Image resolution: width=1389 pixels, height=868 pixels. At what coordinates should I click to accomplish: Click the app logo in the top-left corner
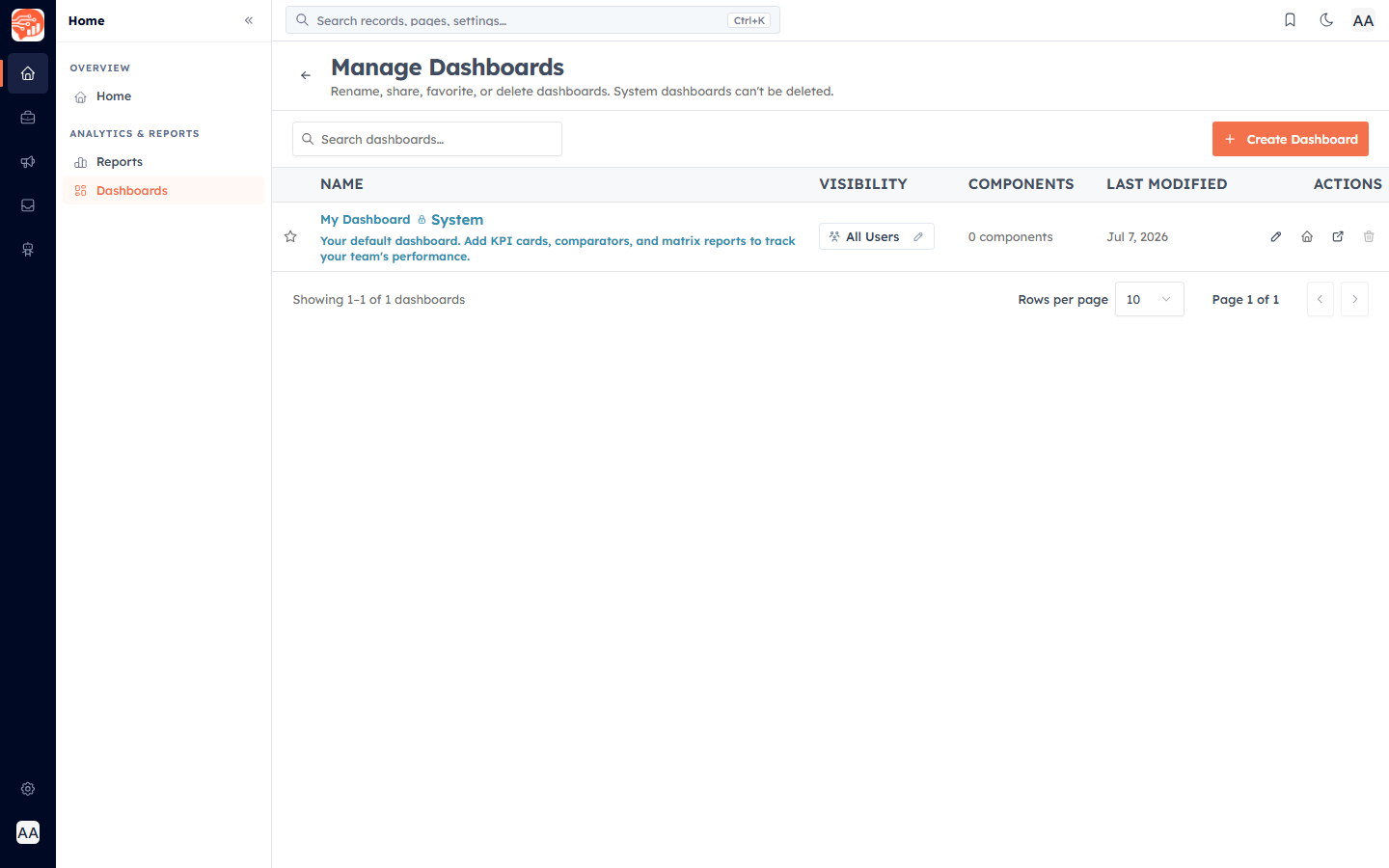click(x=28, y=25)
